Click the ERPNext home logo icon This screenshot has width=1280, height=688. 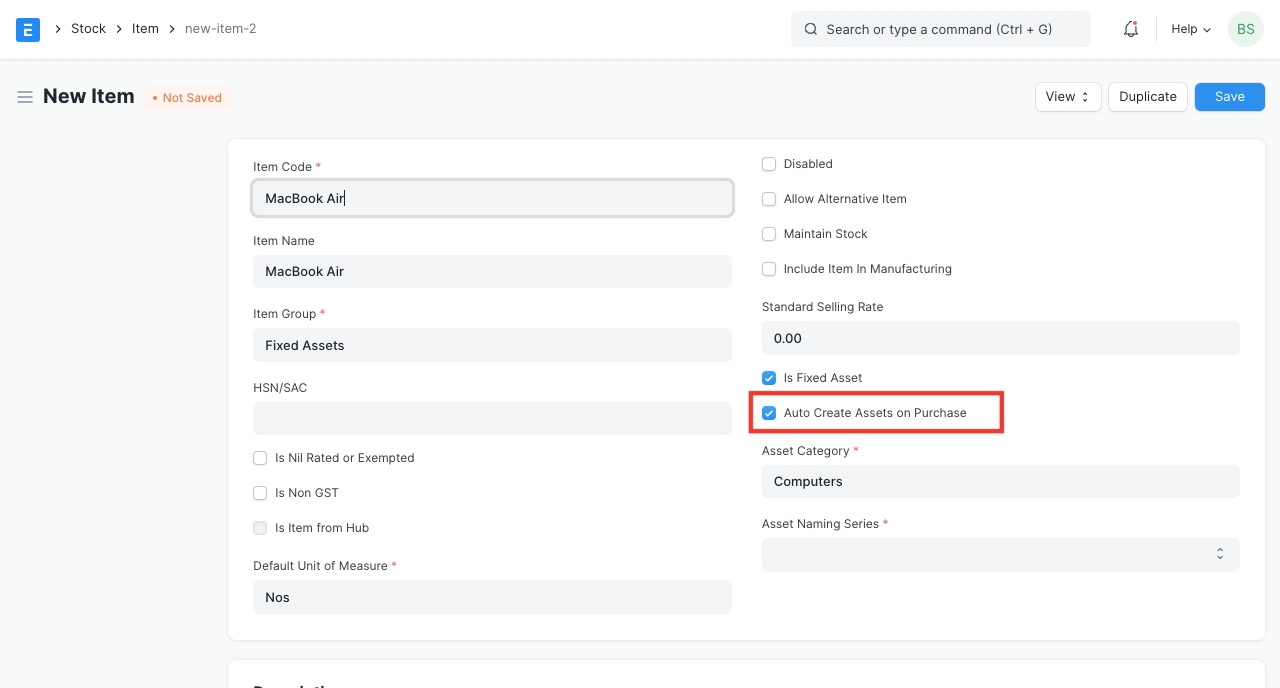[28, 29]
